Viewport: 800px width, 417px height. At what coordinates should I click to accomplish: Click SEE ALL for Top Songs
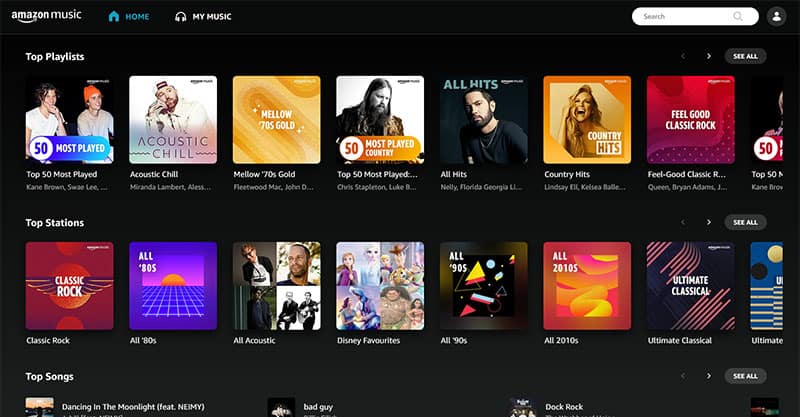(x=745, y=376)
